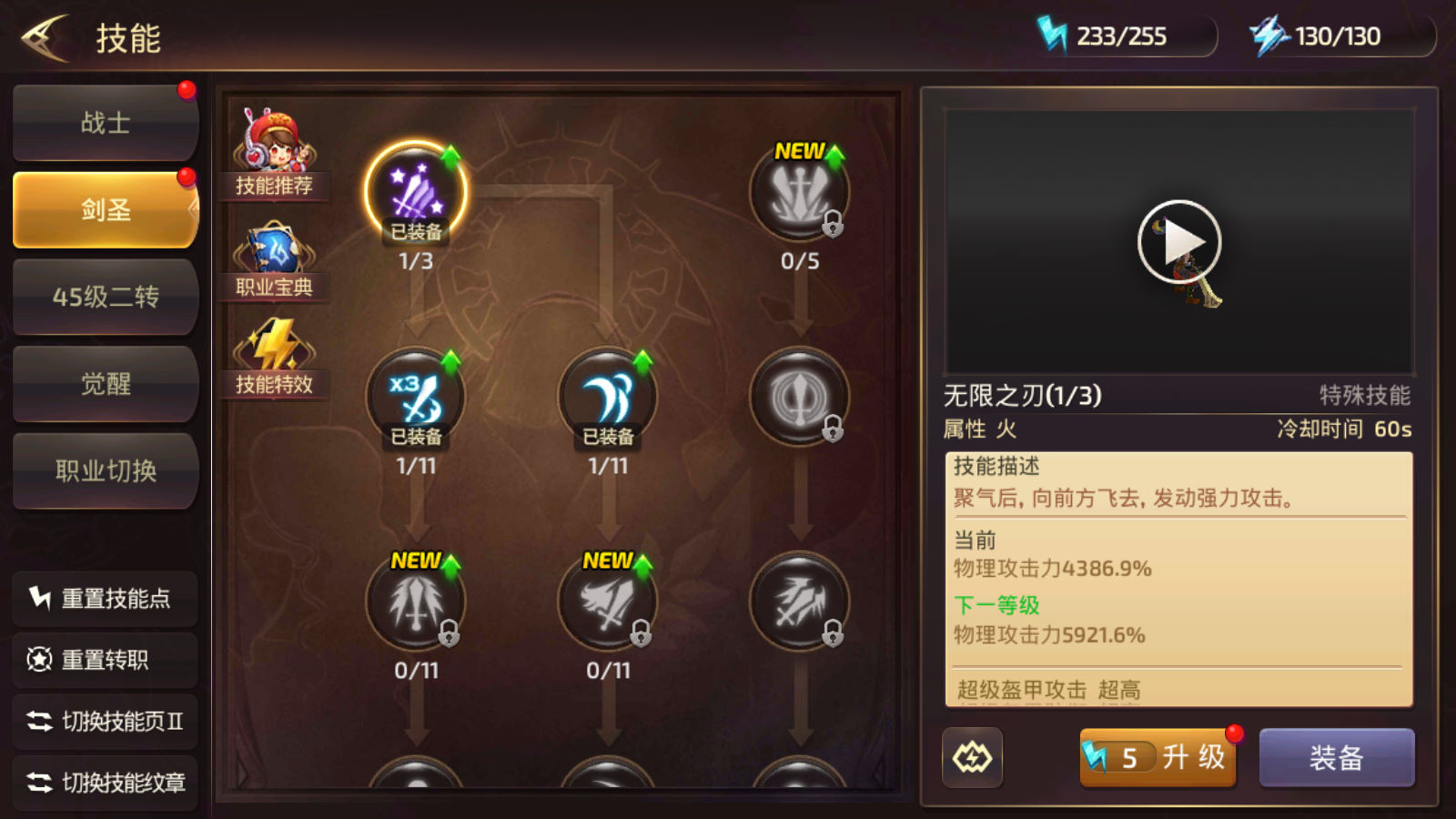Viewport: 1456px width, 819px height.
Task: Open the 技能推荐 character icon
Action: click(x=274, y=152)
